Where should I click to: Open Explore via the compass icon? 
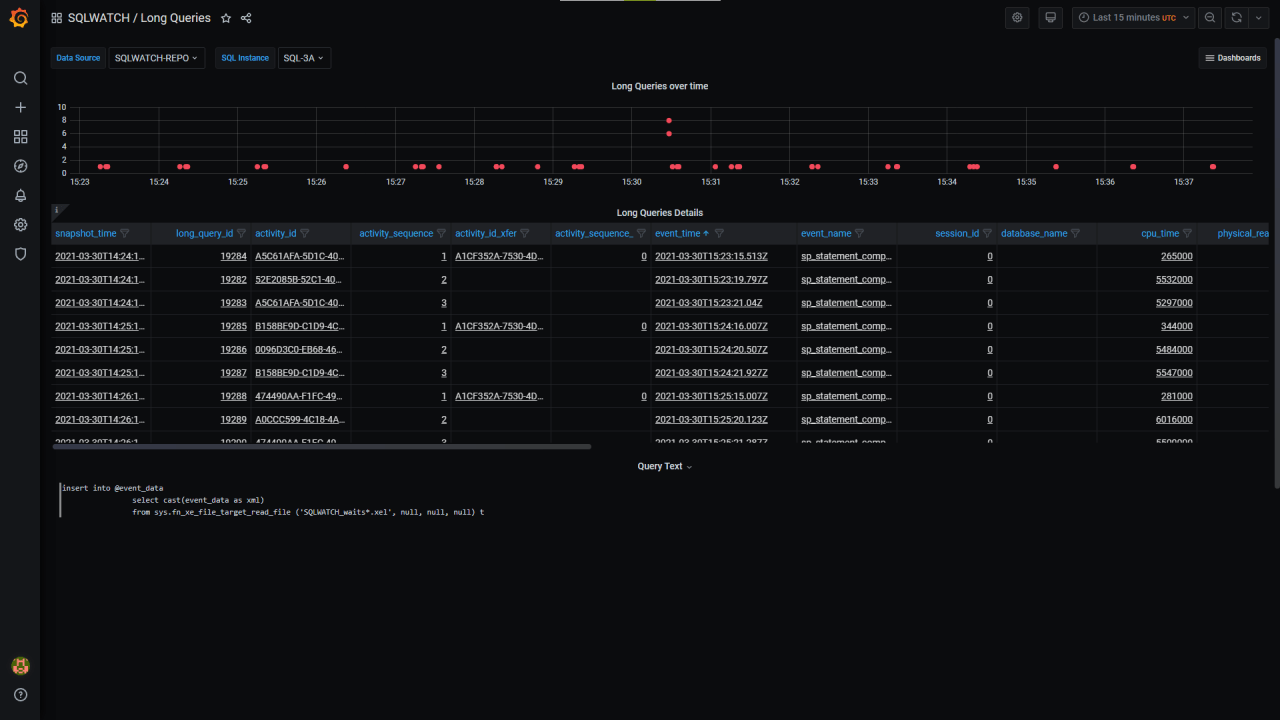[20, 166]
